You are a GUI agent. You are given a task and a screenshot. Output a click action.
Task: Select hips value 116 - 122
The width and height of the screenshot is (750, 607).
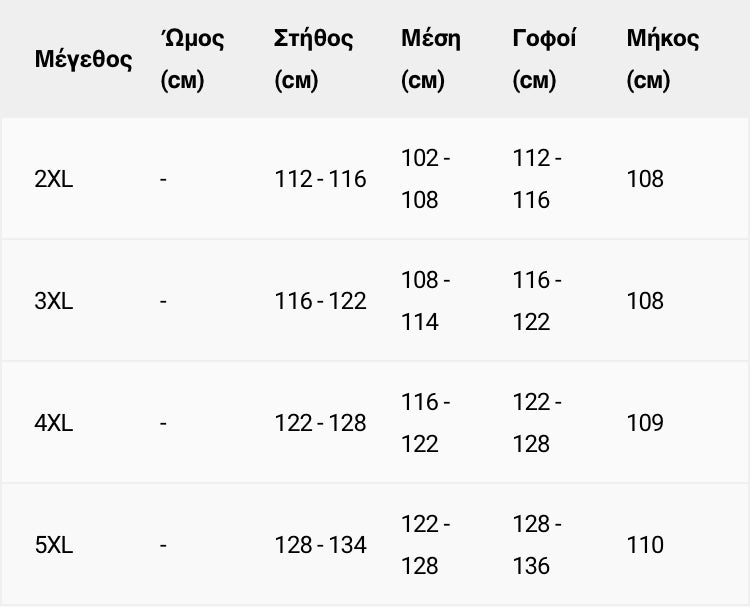(537, 301)
